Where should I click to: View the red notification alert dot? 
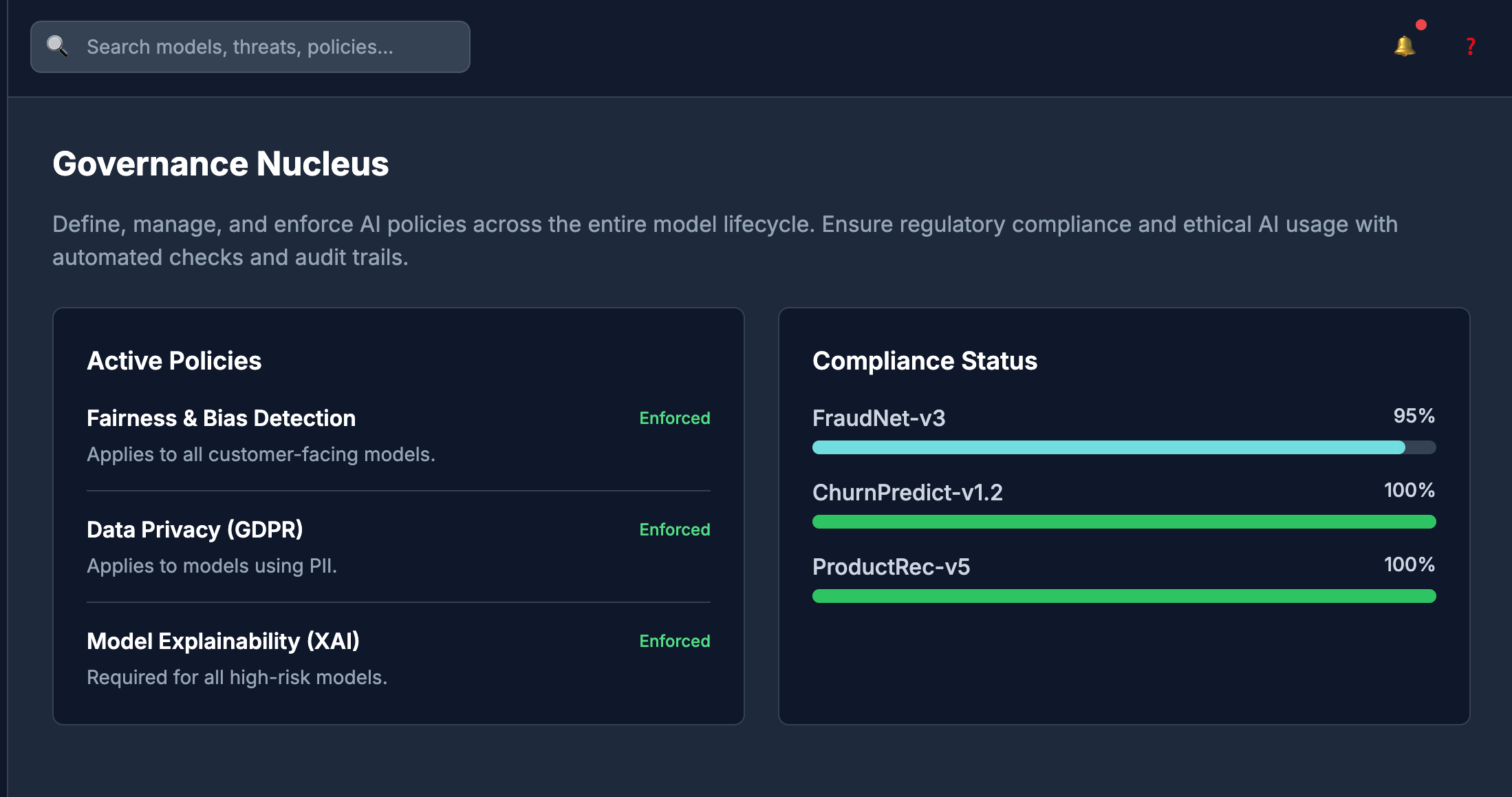(x=1420, y=24)
